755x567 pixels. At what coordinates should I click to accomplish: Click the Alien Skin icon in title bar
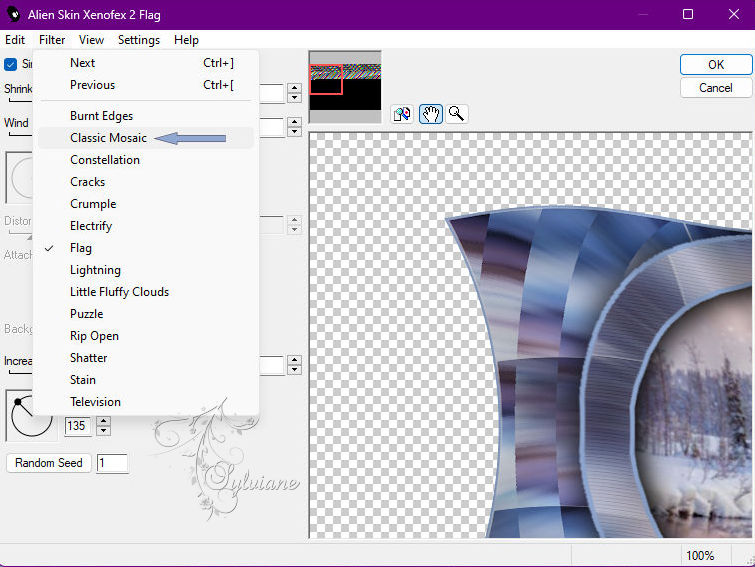pos(13,14)
